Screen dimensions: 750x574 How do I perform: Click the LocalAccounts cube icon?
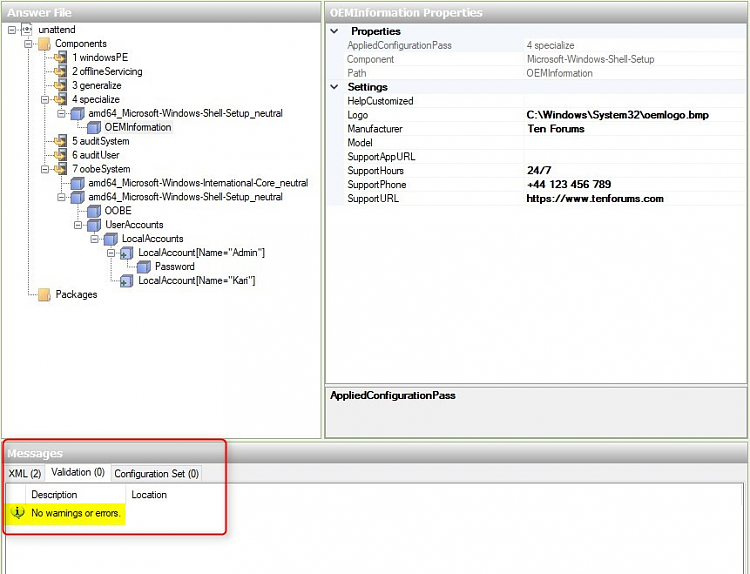(x=110, y=239)
